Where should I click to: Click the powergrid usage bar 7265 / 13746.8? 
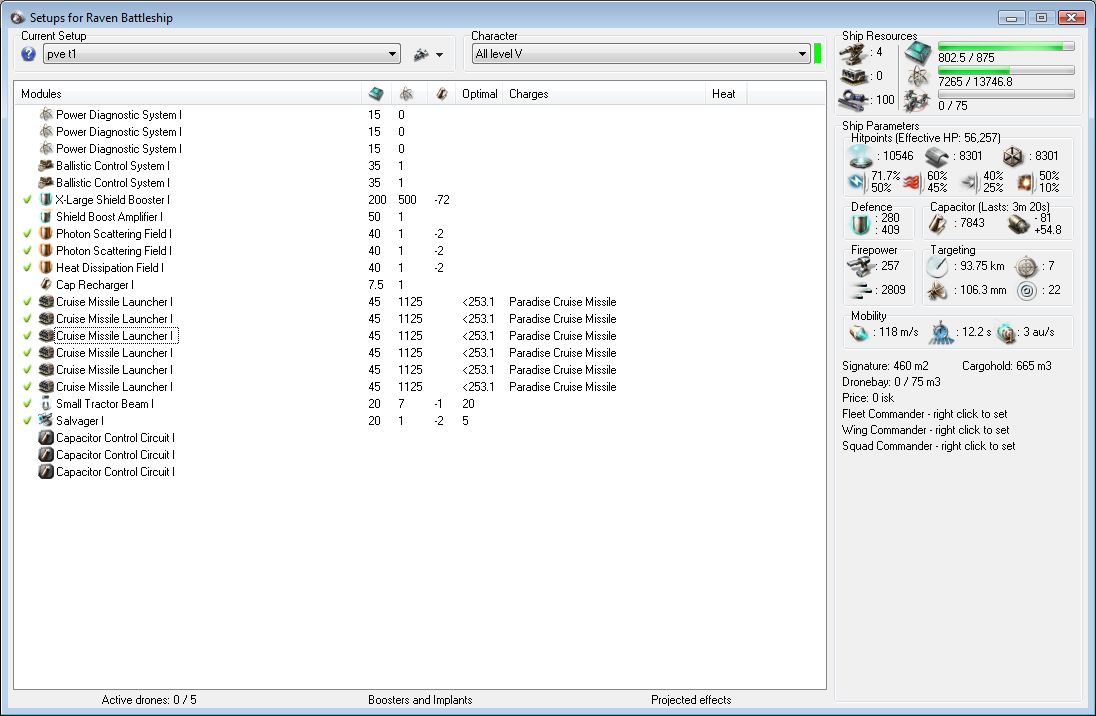1006,71
